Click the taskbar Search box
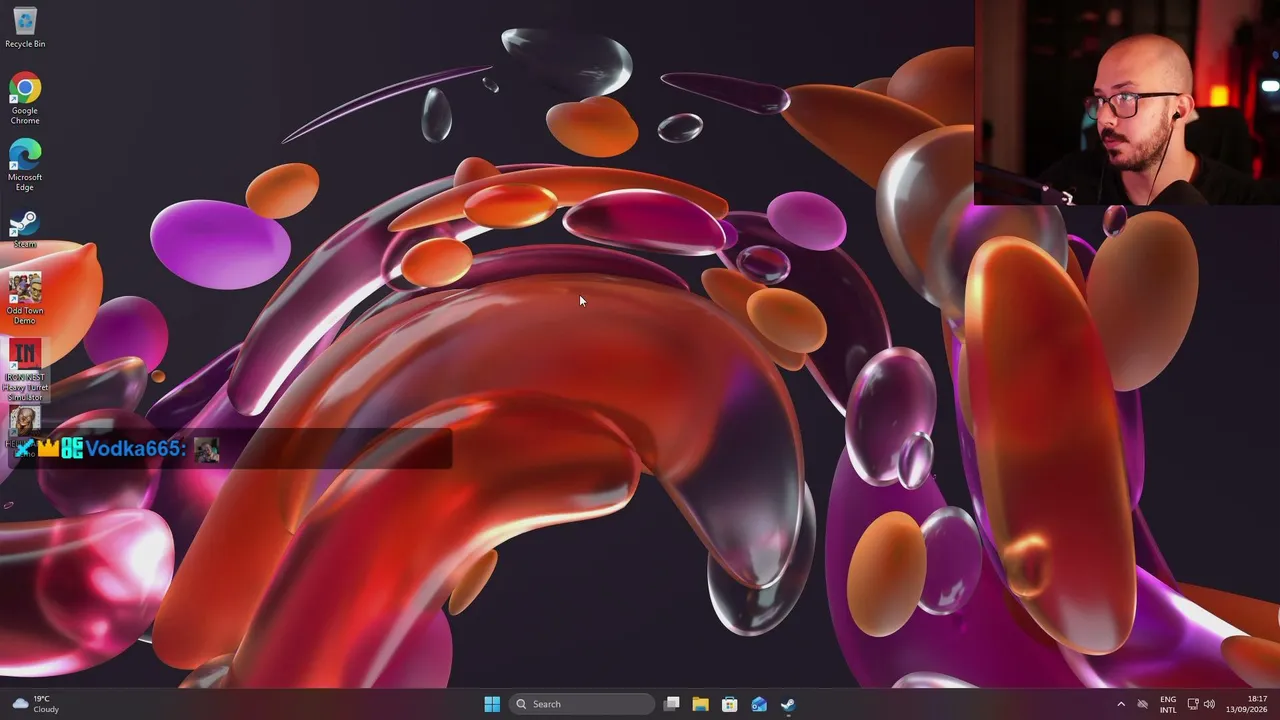1280x720 pixels. pyautogui.click(x=582, y=704)
